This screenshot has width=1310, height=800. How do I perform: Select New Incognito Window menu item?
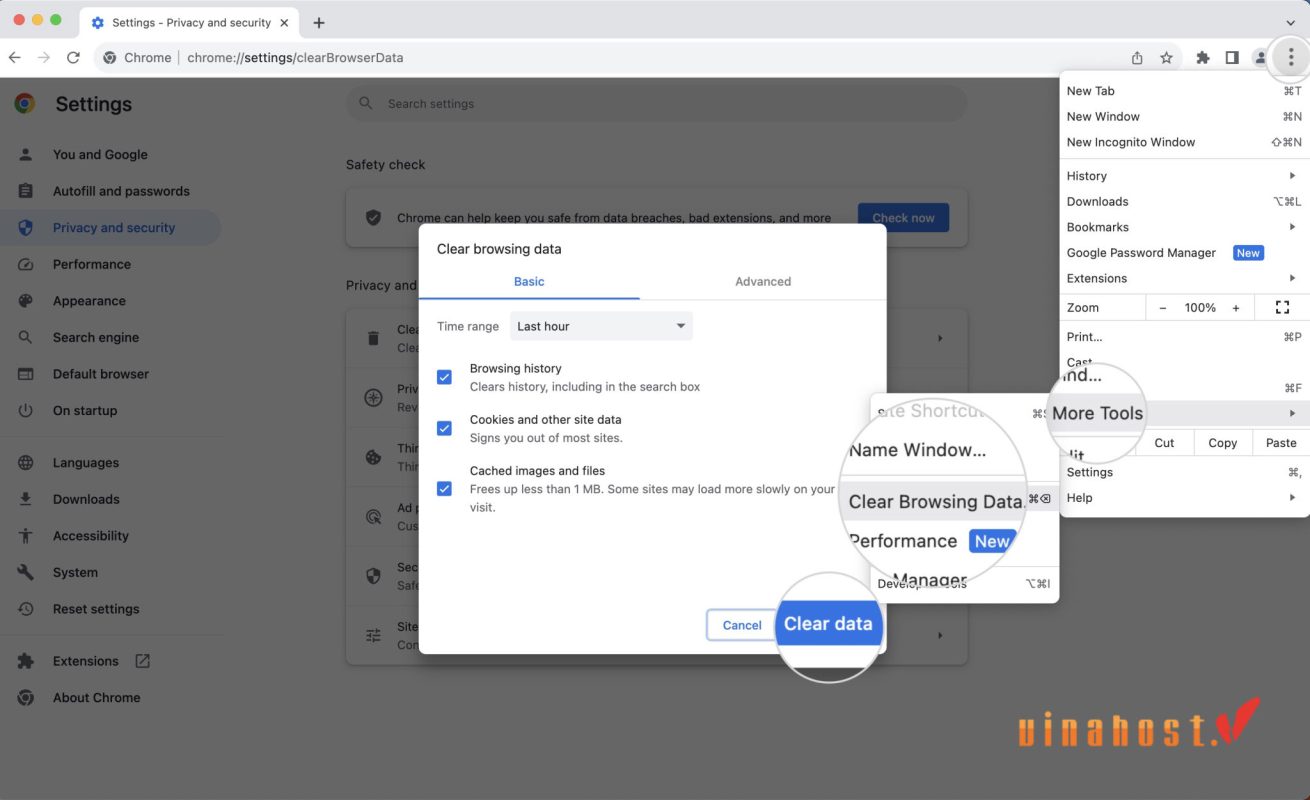coord(1131,142)
